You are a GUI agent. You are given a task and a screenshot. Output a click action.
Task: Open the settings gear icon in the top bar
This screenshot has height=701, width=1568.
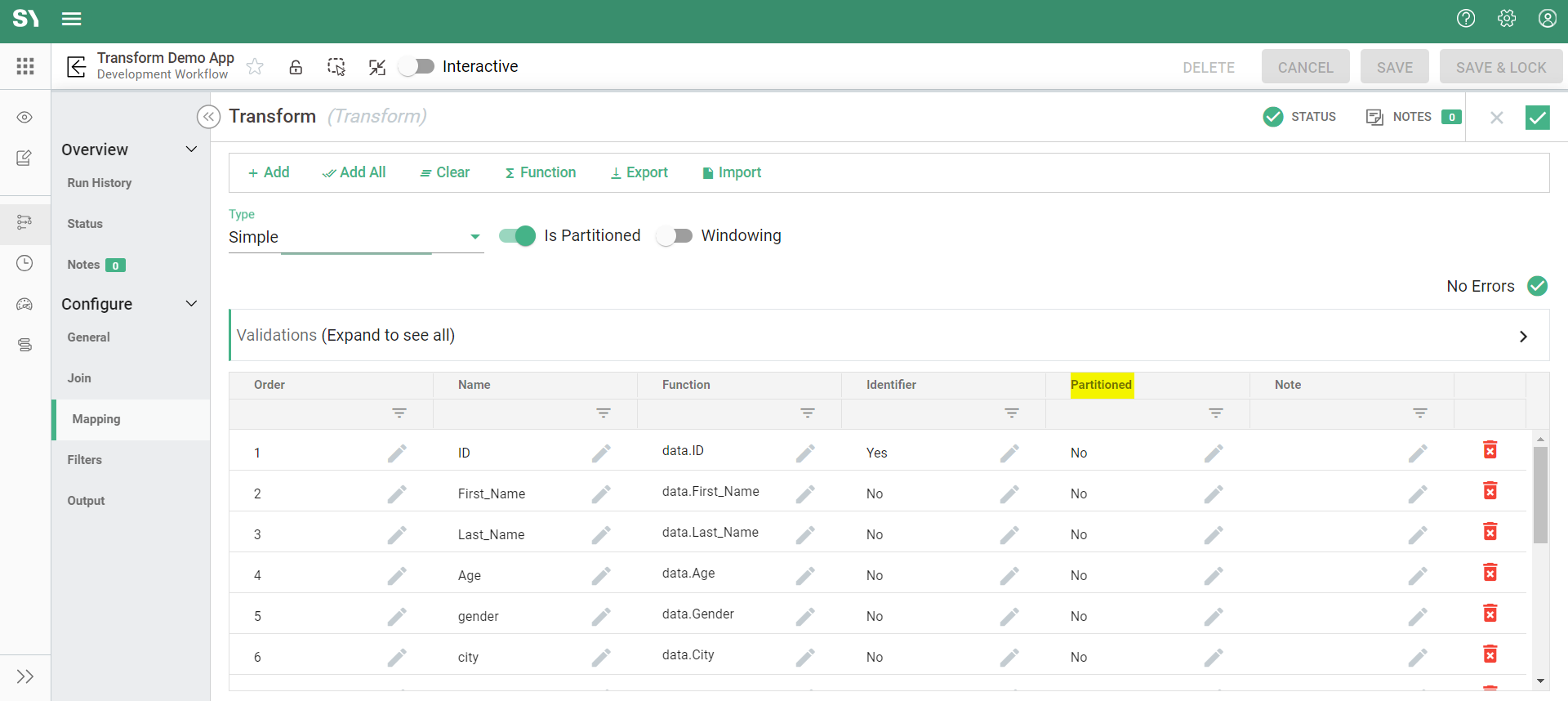pyautogui.click(x=1507, y=19)
